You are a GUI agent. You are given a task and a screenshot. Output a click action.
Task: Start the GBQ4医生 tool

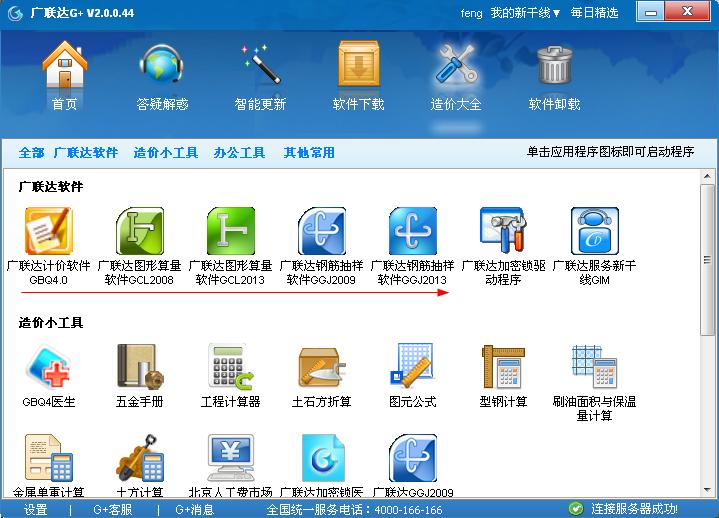pos(49,367)
